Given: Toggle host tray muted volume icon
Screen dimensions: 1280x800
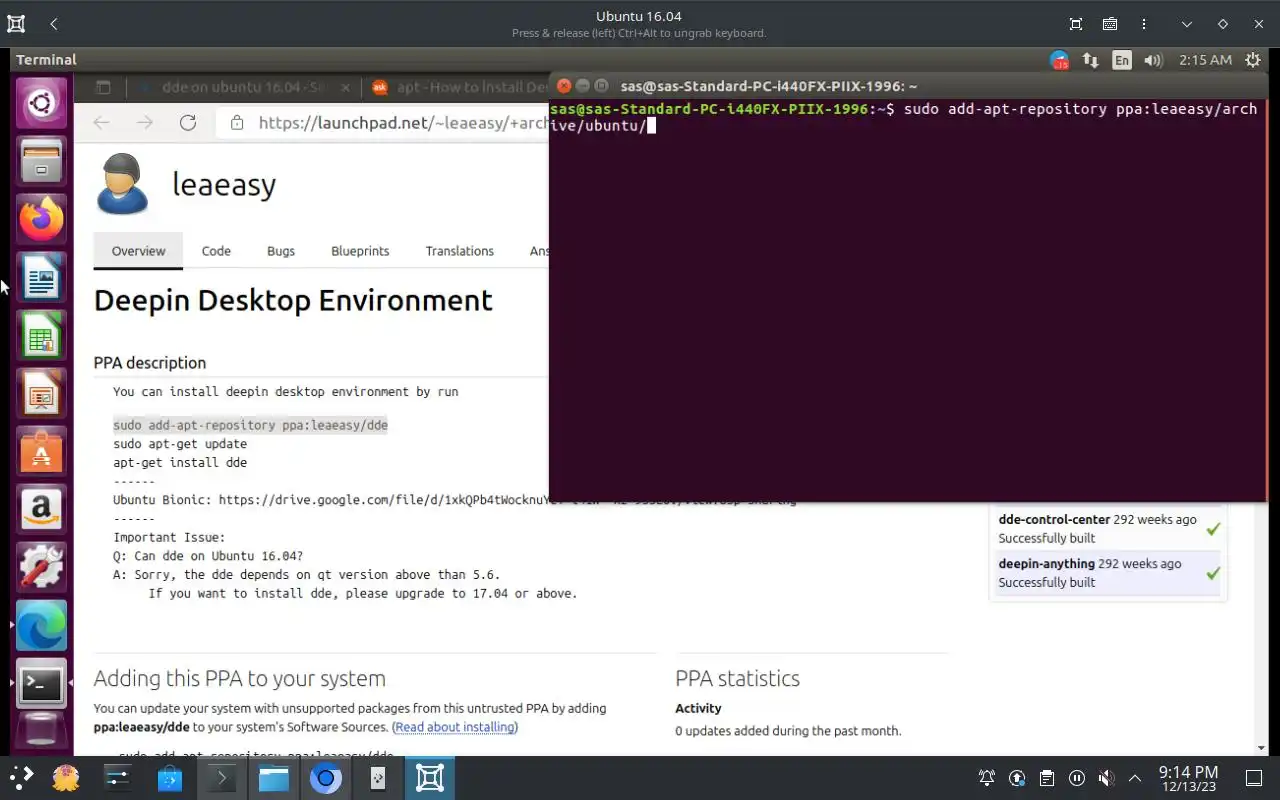Looking at the screenshot, I should click(x=1106, y=778).
